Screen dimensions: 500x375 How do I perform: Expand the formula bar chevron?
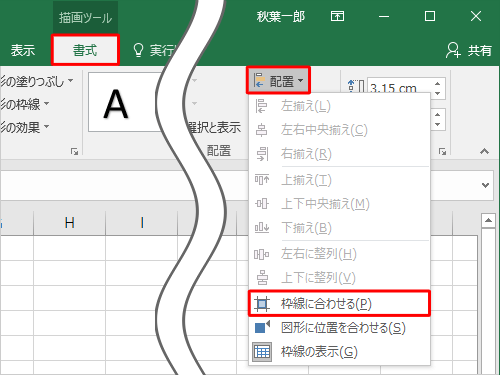[x=485, y=185]
